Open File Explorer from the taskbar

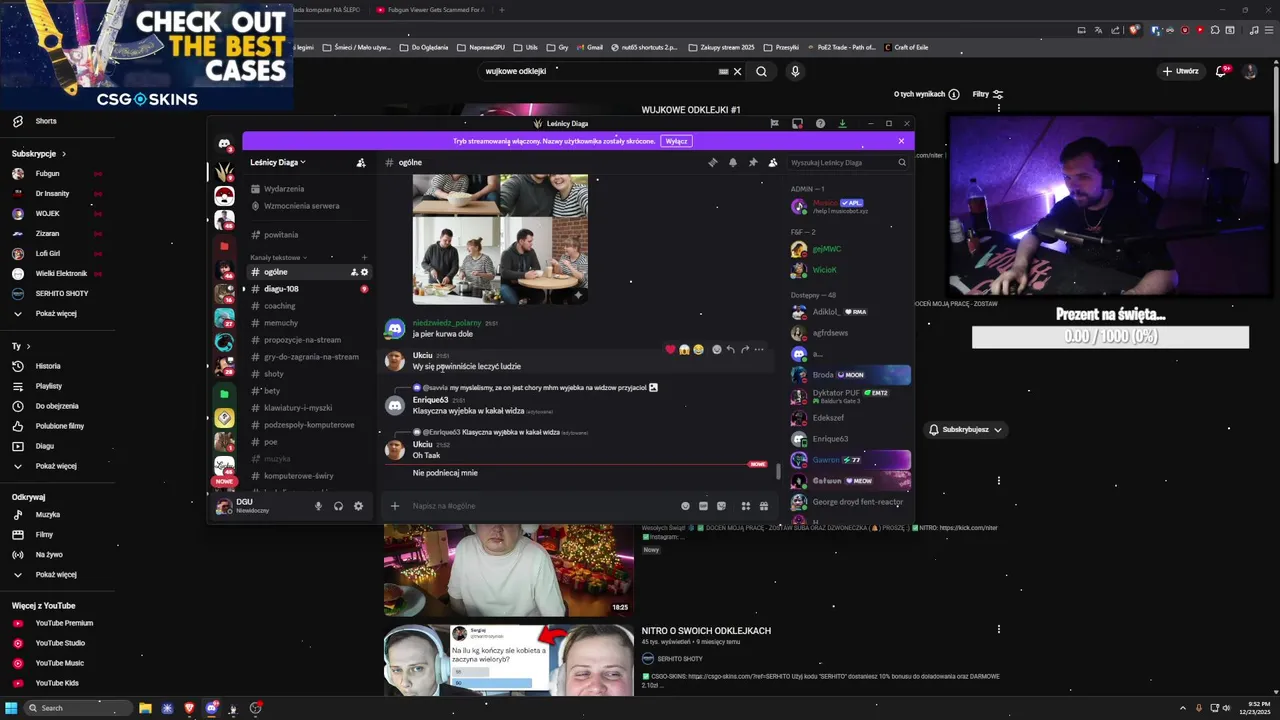(x=145, y=708)
